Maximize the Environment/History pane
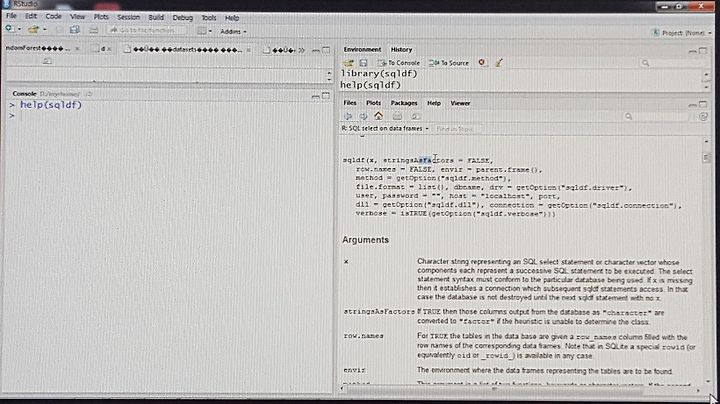This screenshot has width=720, height=404. click(703, 50)
